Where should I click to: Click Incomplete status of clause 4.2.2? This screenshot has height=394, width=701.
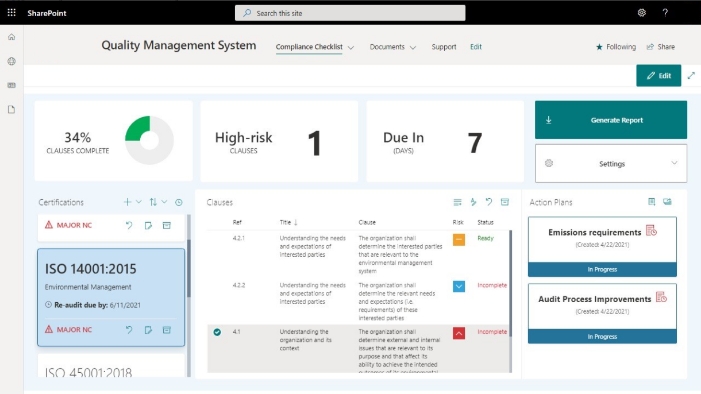[x=492, y=285]
